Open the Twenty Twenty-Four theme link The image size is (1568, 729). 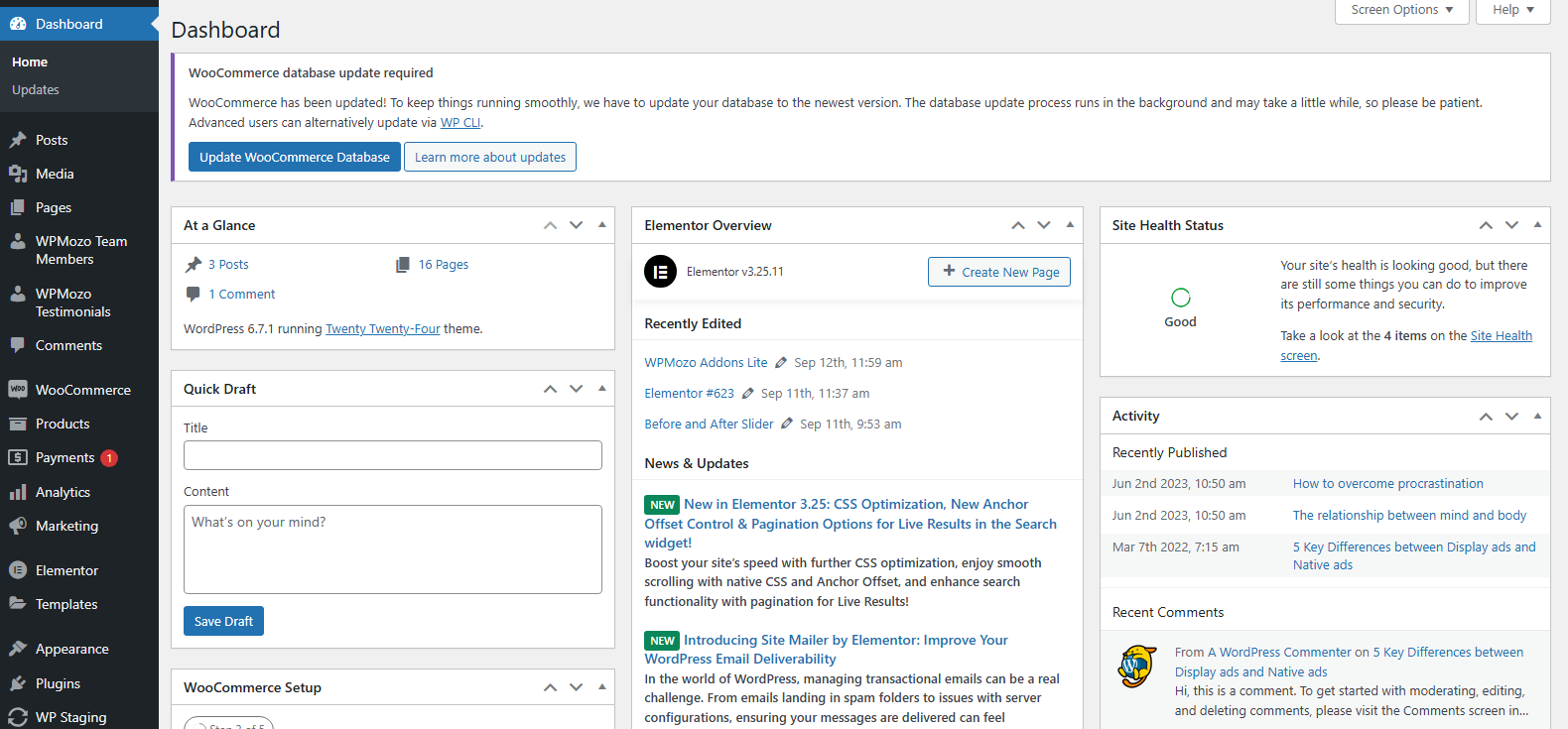click(383, 329)
